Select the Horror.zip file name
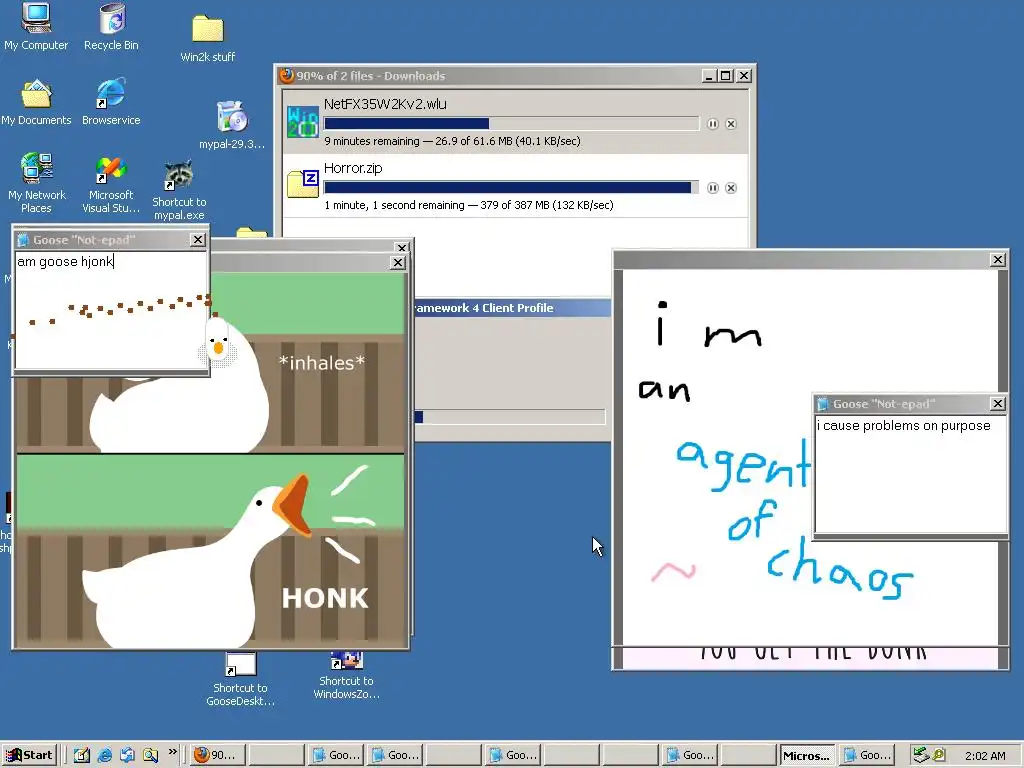The image size is (1024, 768). pos(353,168)
